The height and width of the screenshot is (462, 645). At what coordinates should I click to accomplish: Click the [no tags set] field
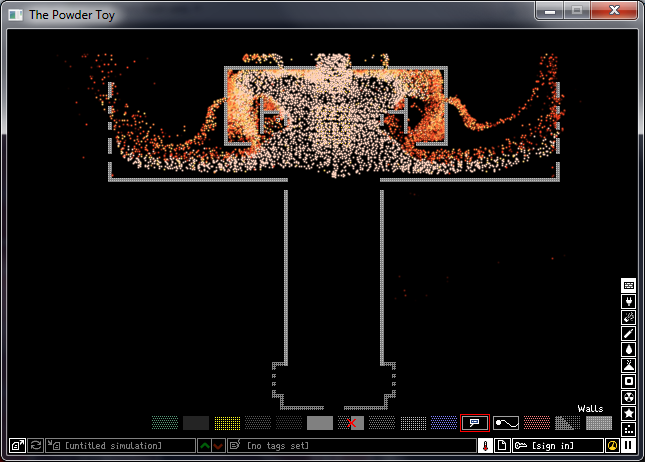click(352, 446)
